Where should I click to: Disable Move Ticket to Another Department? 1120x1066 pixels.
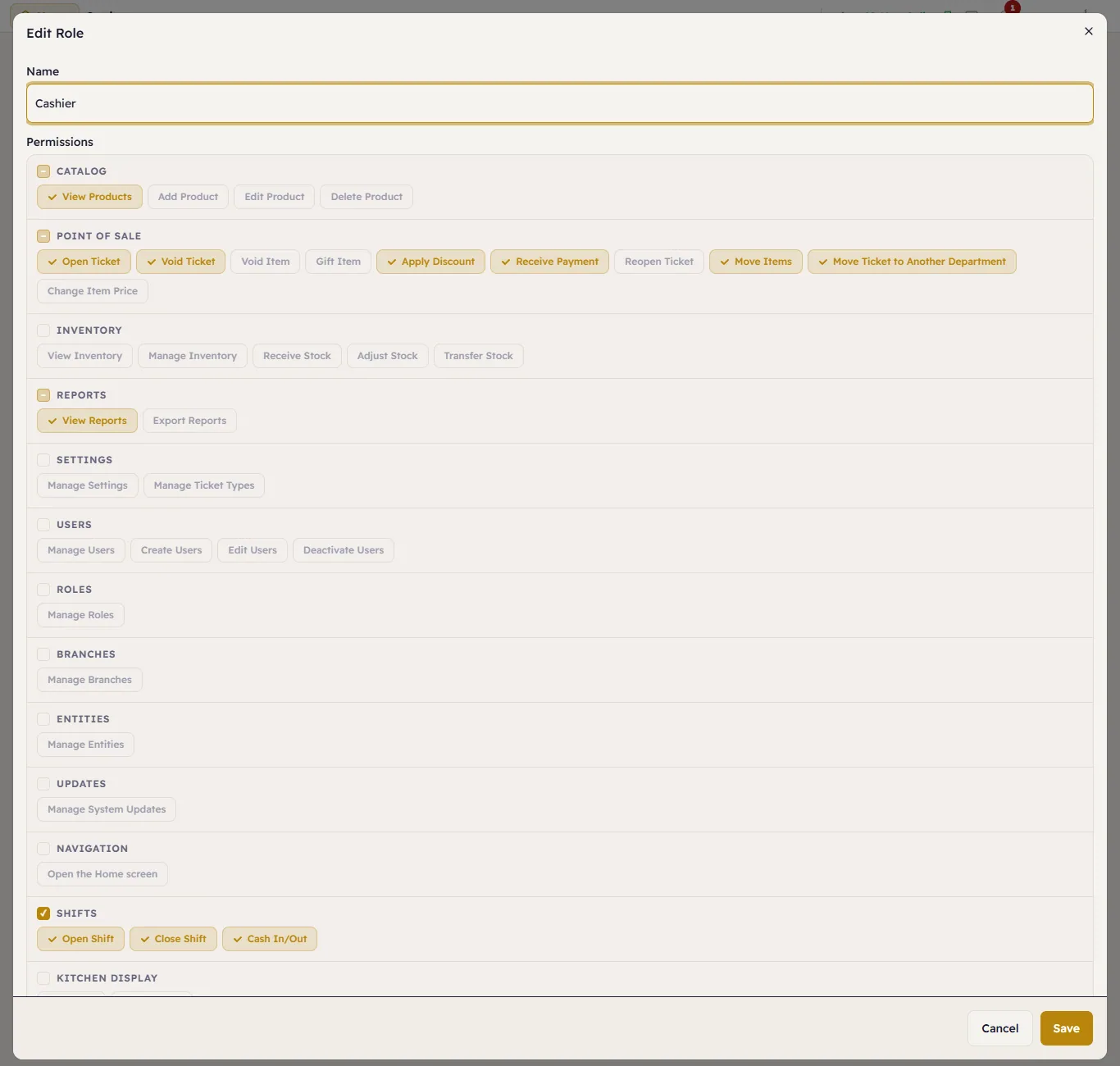click(912, 262)
